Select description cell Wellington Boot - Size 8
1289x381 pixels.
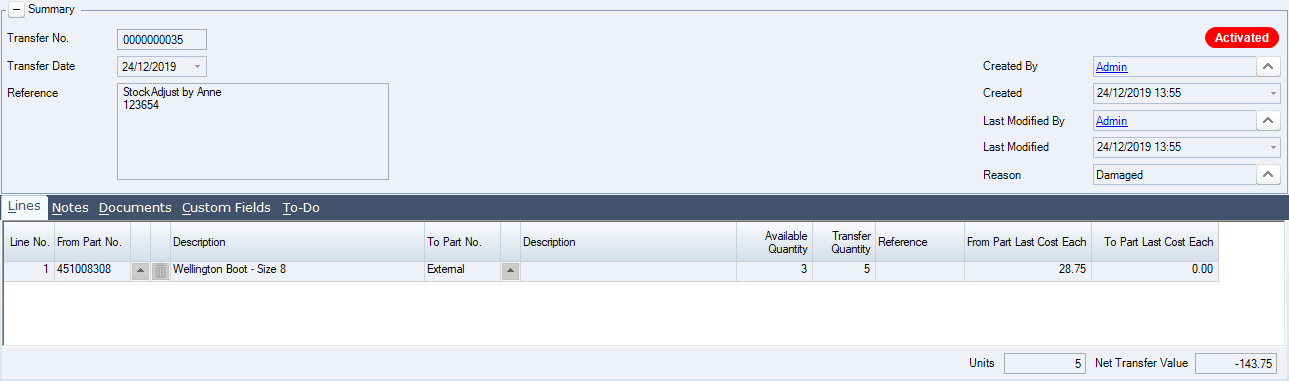[297, 270]
